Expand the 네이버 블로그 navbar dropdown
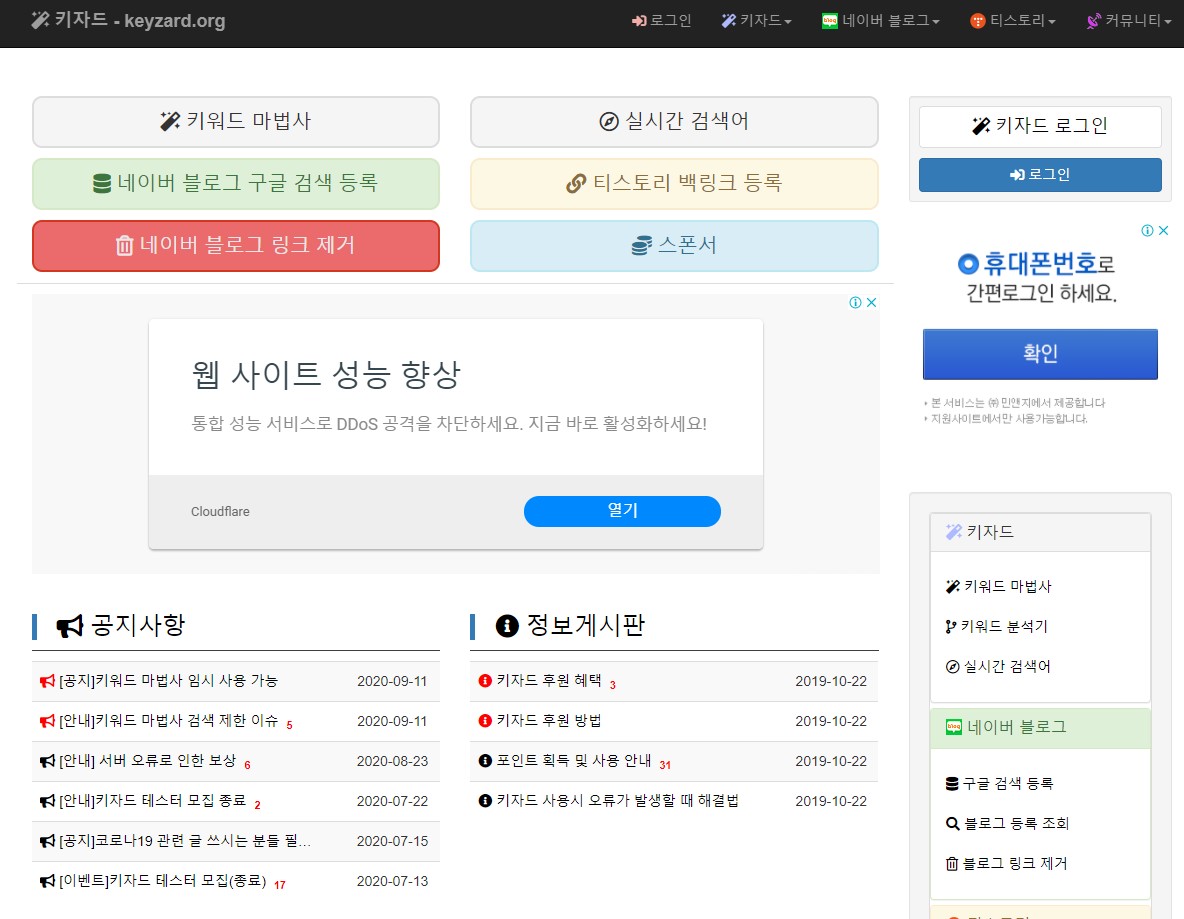This screenshot has height=919, width=1184. coord(880,20)
